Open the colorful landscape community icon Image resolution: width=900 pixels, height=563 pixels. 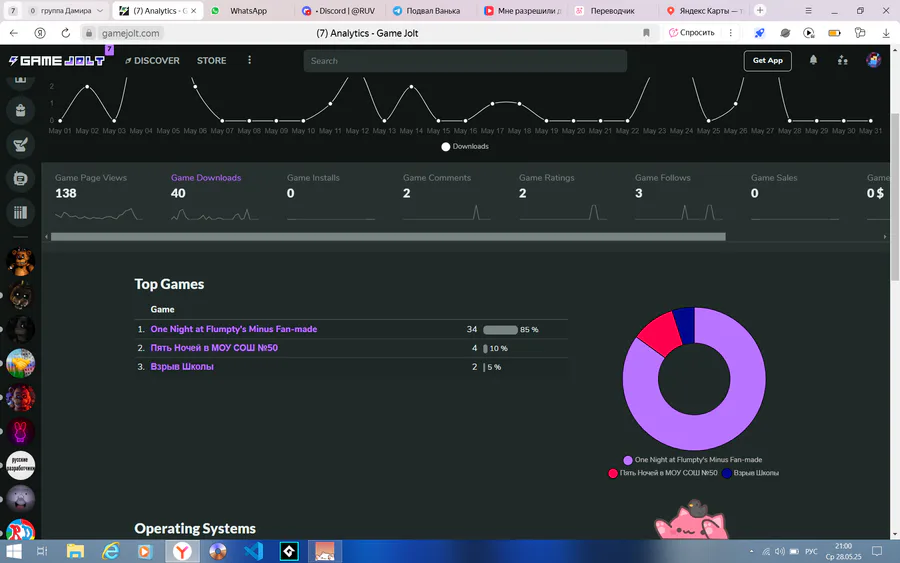coord(21,363)
